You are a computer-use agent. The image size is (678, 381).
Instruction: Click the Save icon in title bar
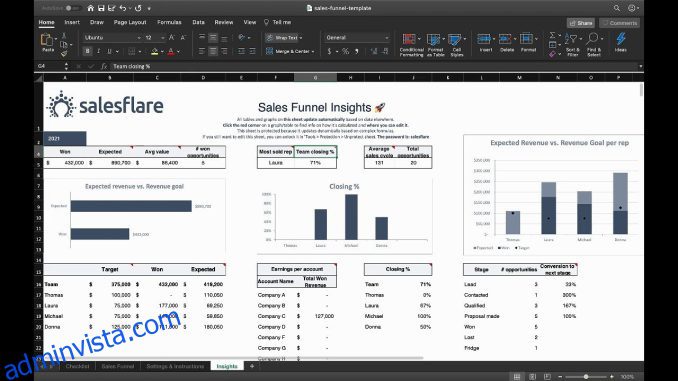click(x=101, y=8)
